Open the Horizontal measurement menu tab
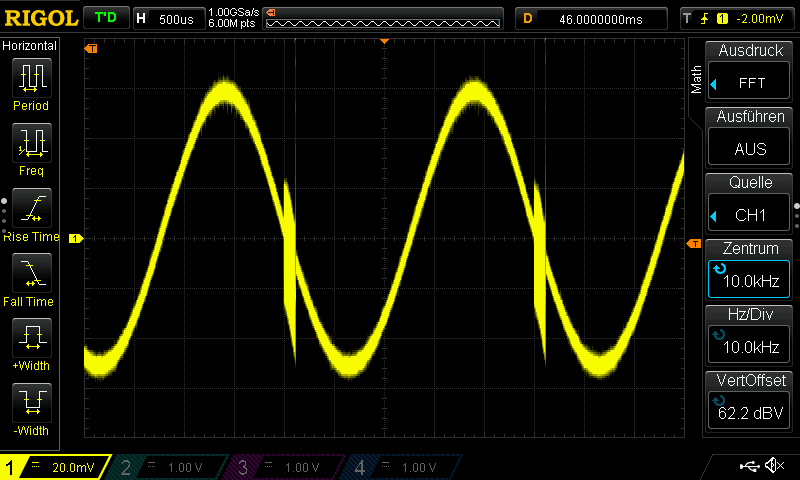 point(30,46)
